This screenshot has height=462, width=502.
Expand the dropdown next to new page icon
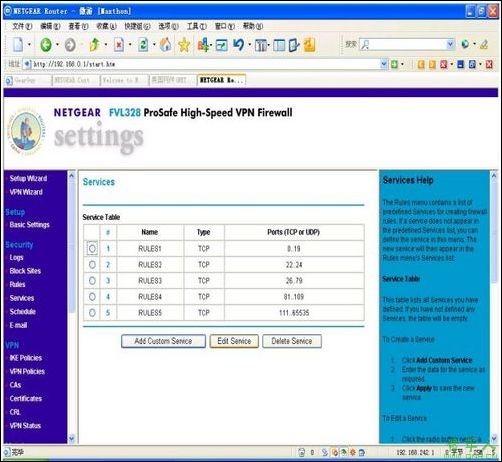coord(29,45)
